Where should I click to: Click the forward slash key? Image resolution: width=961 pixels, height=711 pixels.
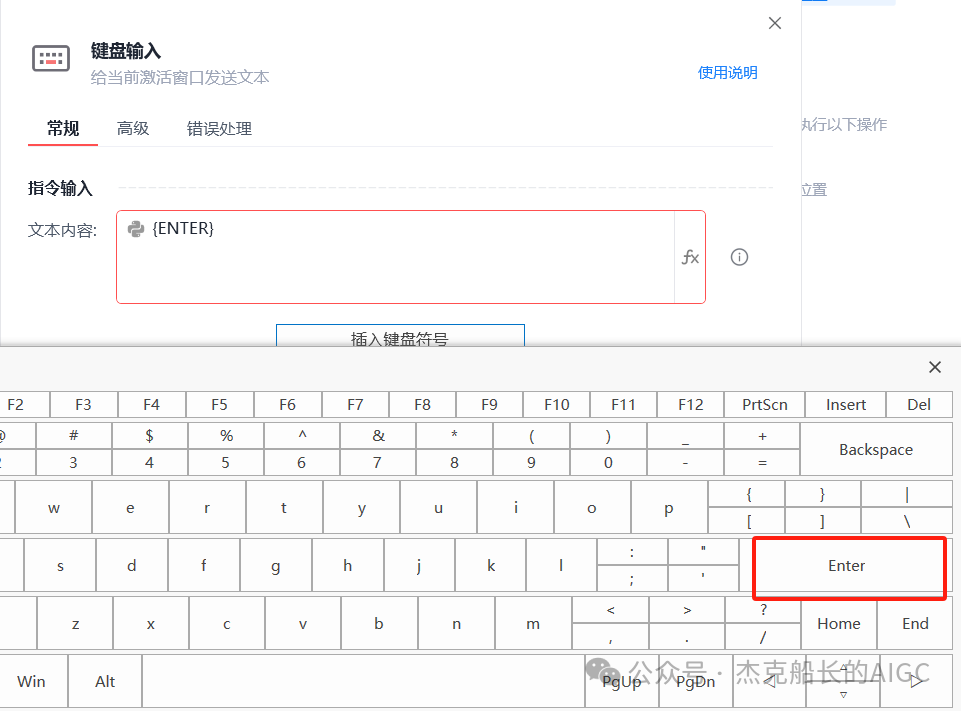(x=763, y=637)
